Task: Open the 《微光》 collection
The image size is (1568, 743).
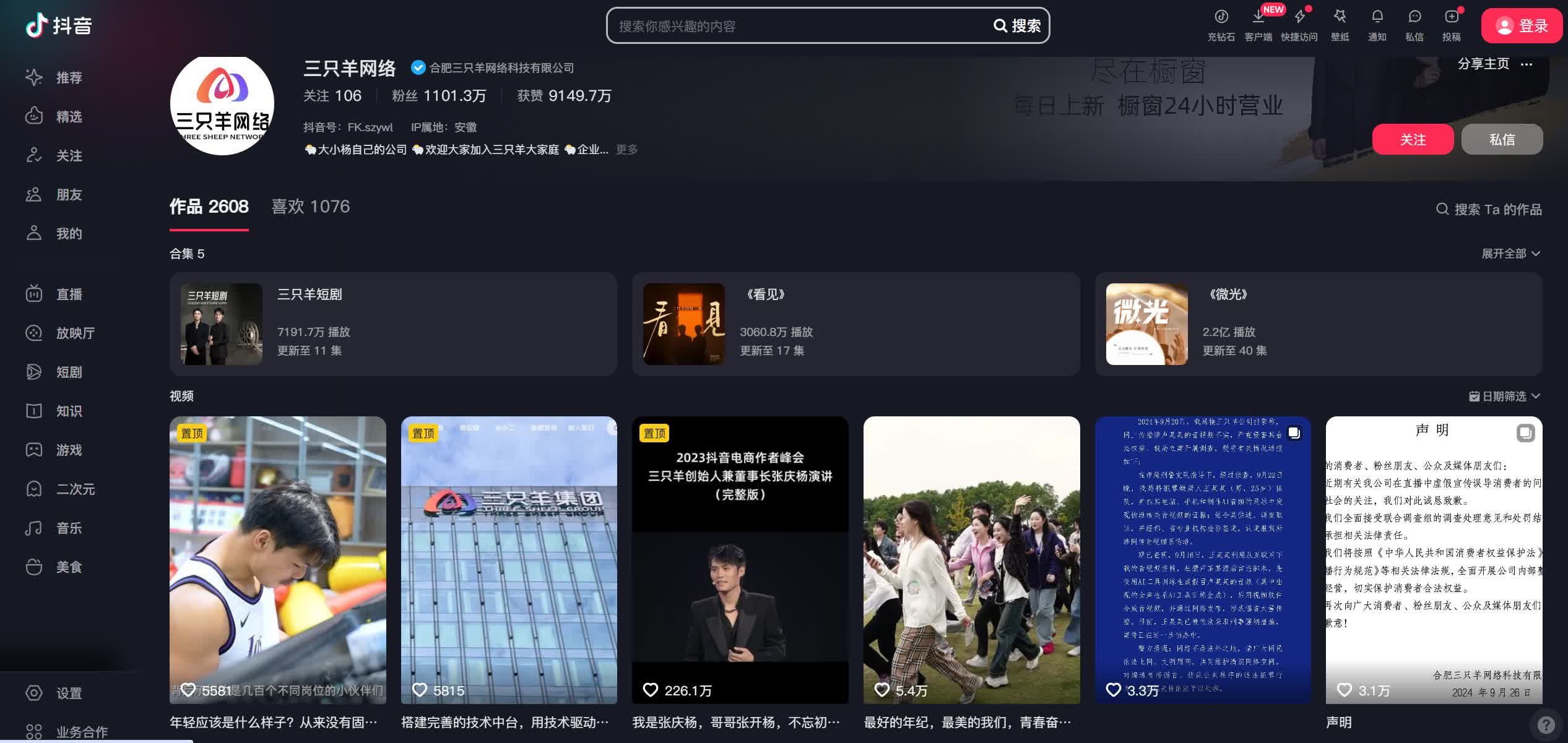Action: (x=1319, y=324)
